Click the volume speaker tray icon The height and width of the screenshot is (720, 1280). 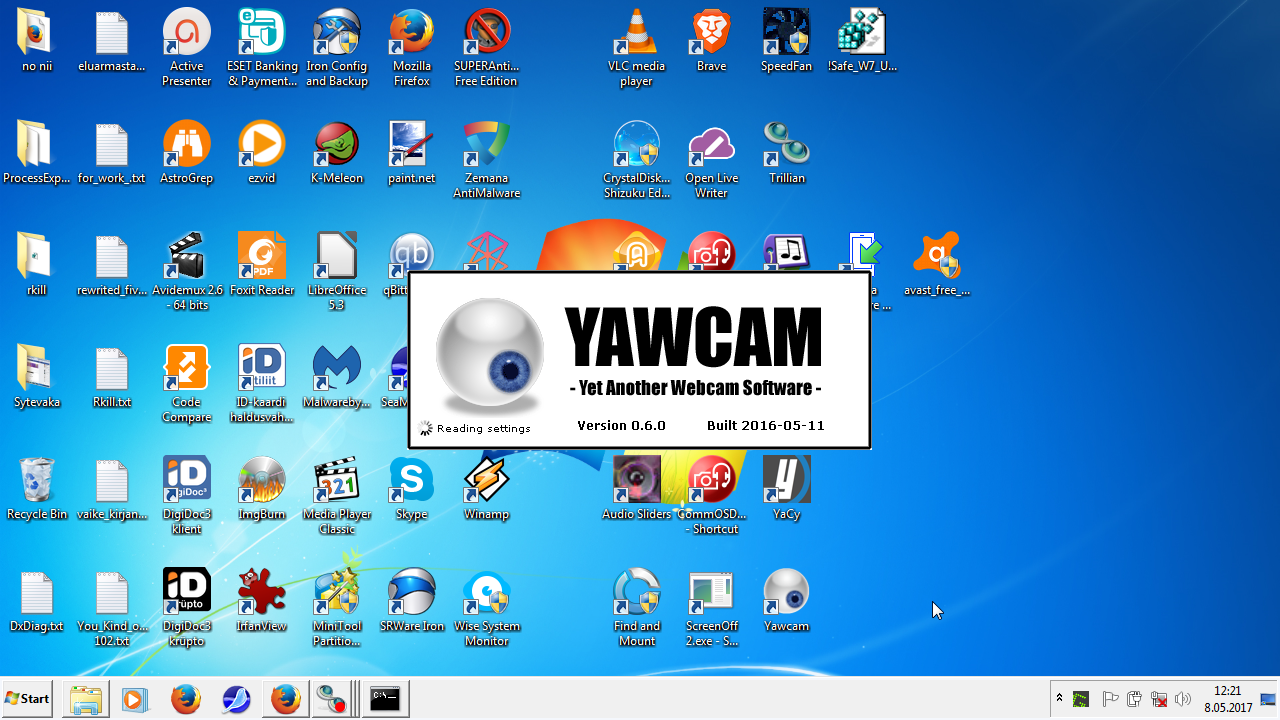tap(1184, 699)
